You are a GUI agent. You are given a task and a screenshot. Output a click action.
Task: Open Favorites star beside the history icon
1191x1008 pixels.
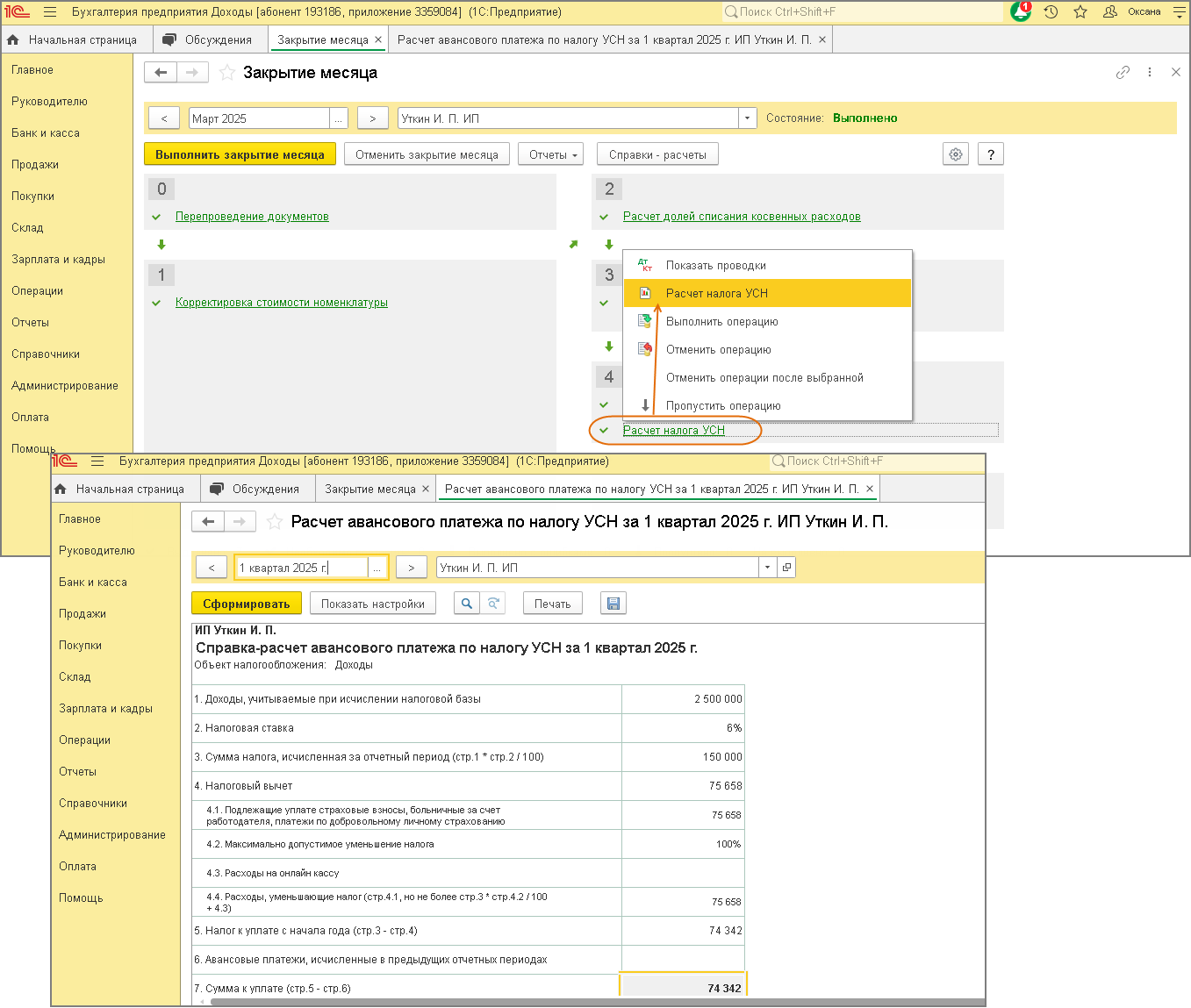point(1080,12)
